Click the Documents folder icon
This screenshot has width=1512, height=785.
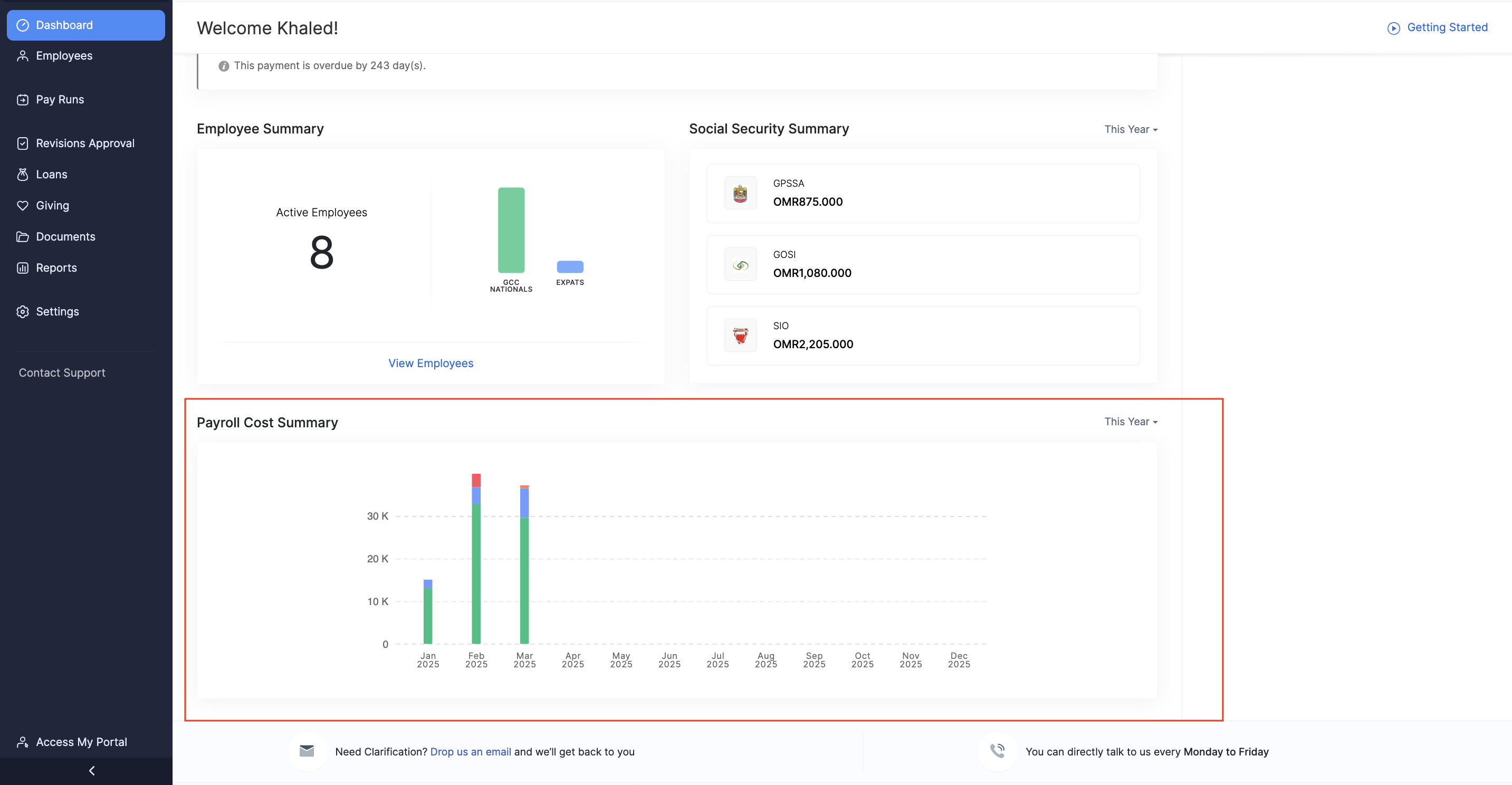[x=22, y=237]
